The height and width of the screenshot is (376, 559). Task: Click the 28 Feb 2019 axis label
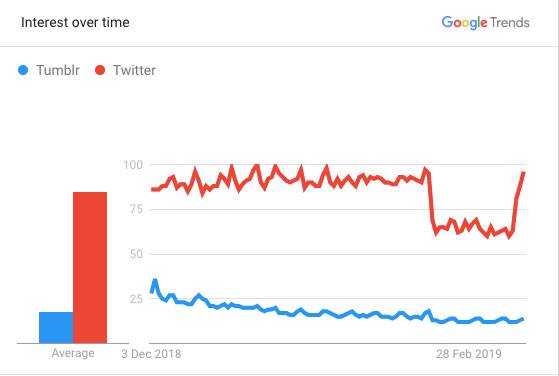coord(469,354)
